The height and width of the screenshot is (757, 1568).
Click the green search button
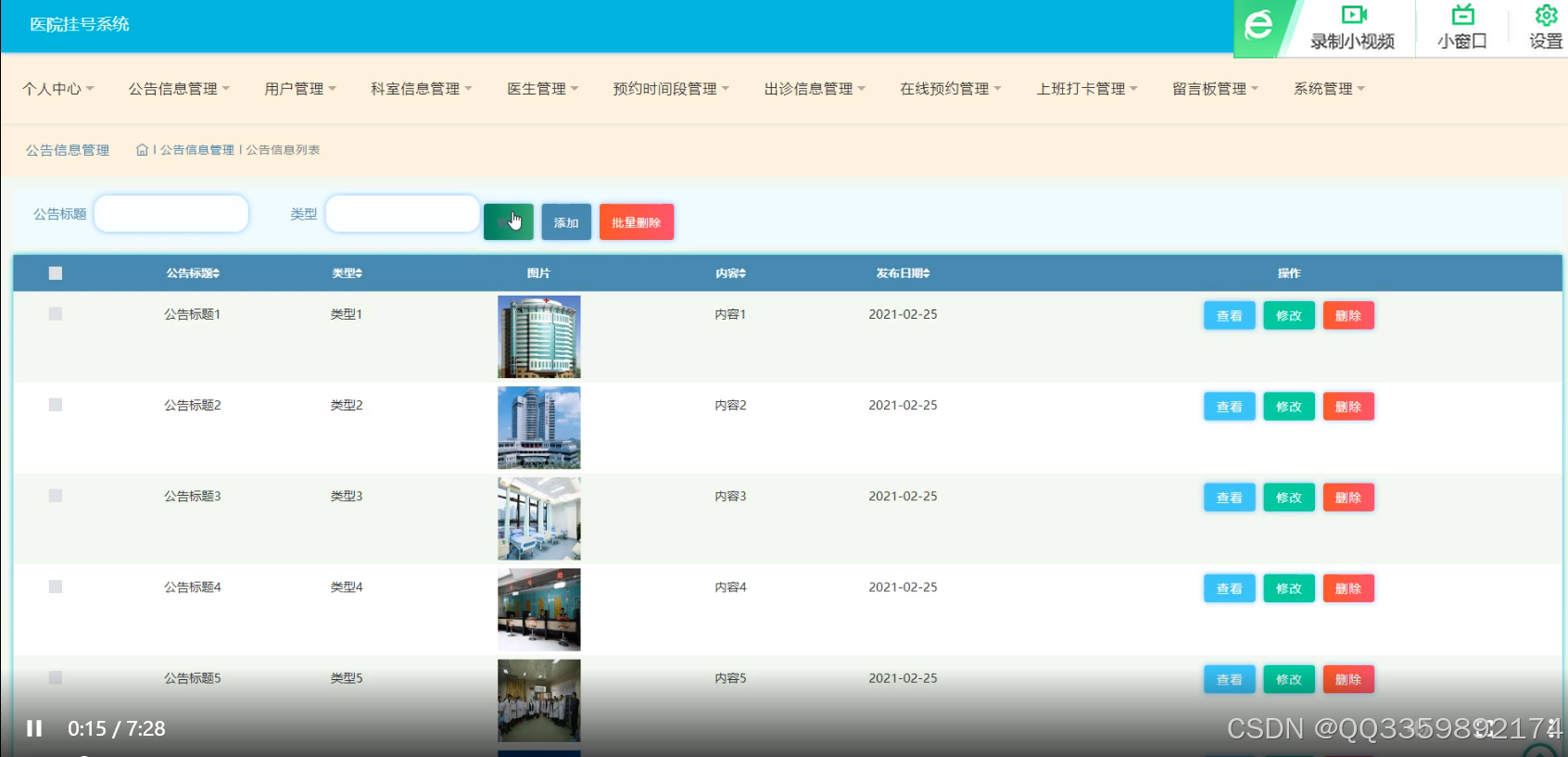[508, 222]
